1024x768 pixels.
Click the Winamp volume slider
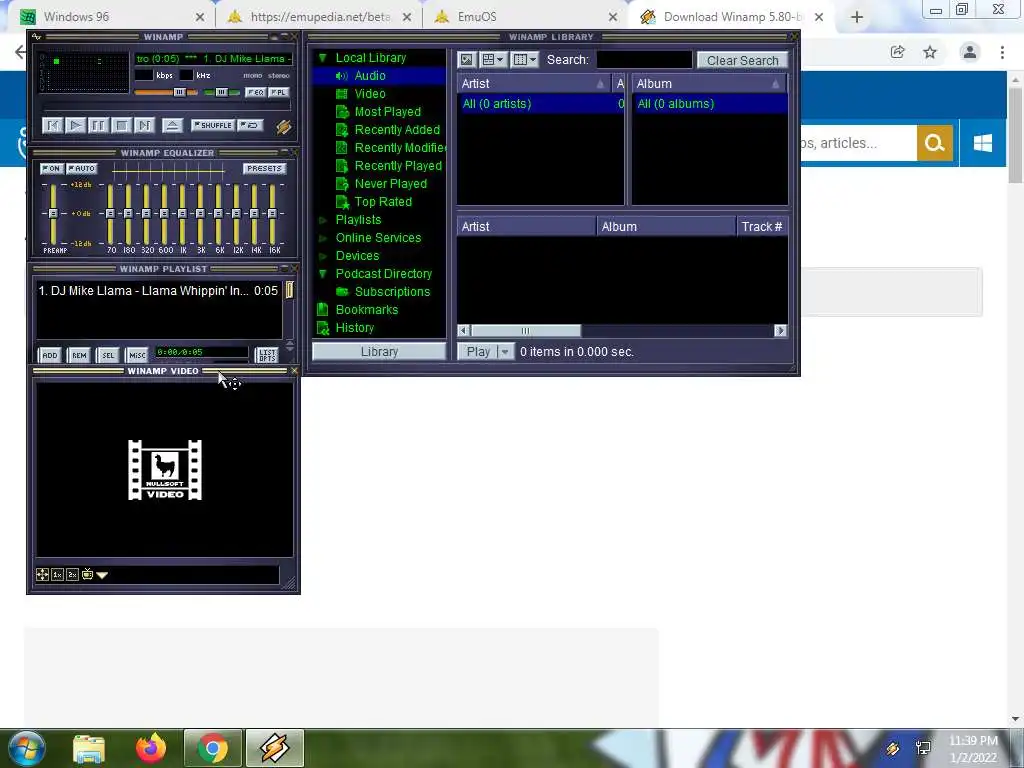[x=166, y=93]
